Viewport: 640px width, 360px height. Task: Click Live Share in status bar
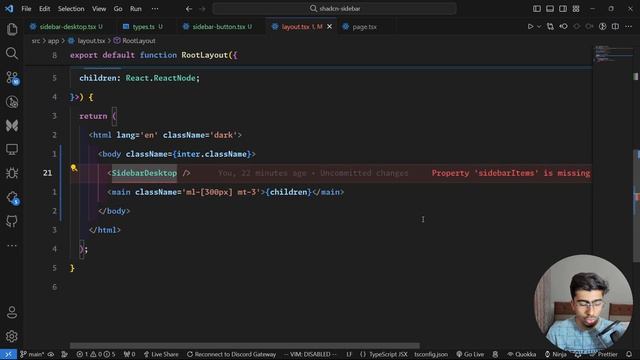[x=161, y=354]
